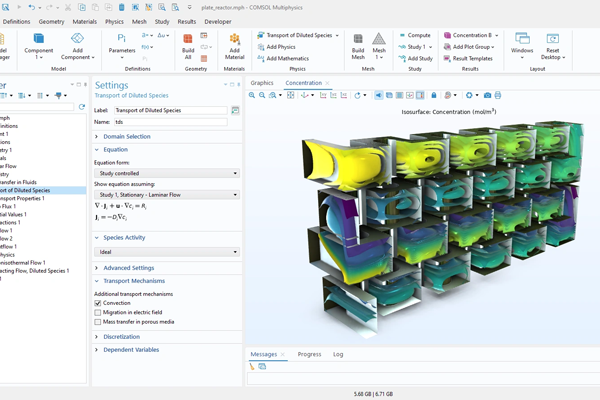The image size is (600, 400).
Task: Enable Mass transfer in porous media
Action: [98, 322]
